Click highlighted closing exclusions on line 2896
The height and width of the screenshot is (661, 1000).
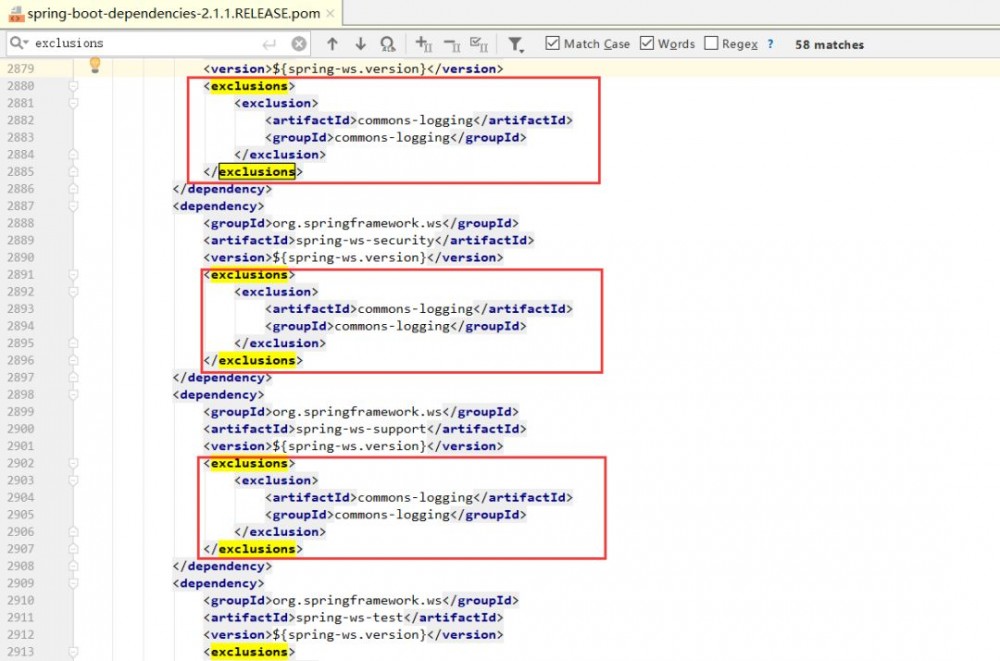[256, 360]
